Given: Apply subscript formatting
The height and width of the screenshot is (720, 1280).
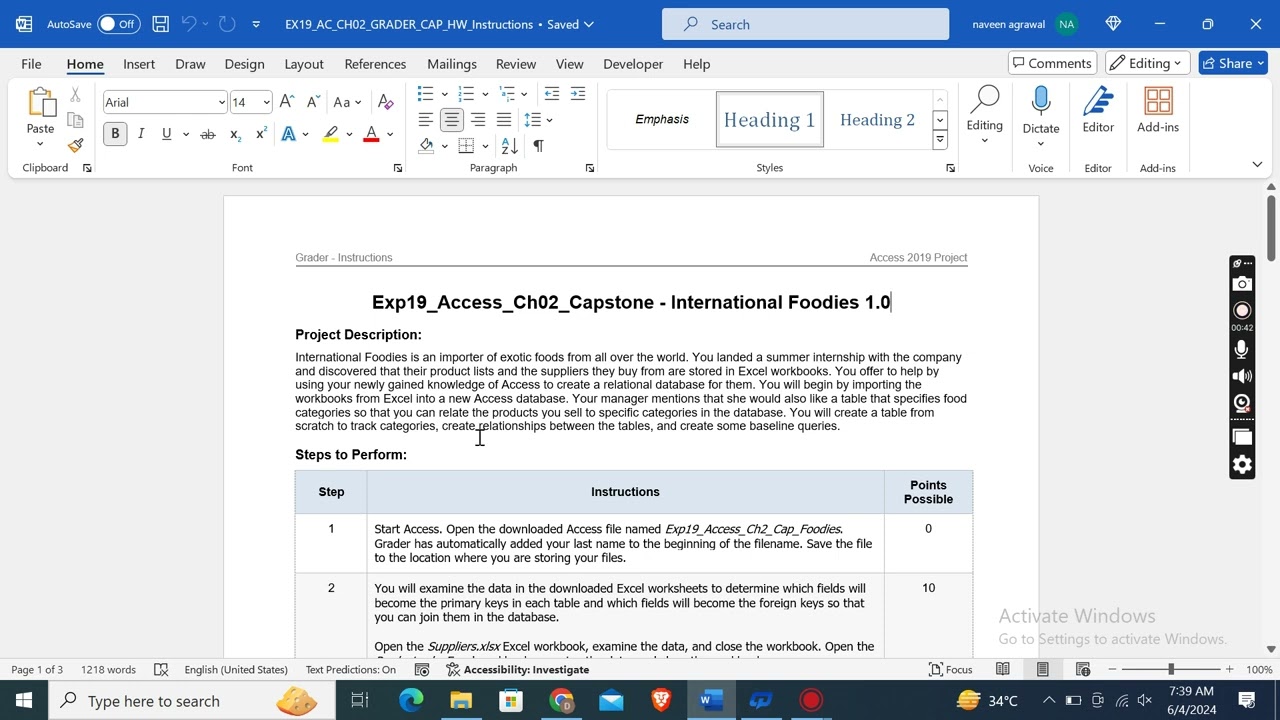Looking at the screenshot, I should (x=235, y=134).
